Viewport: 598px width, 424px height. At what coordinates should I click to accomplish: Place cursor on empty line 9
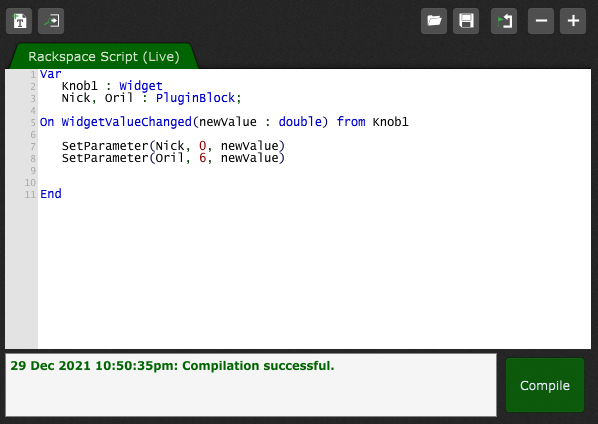pos(314,170)
